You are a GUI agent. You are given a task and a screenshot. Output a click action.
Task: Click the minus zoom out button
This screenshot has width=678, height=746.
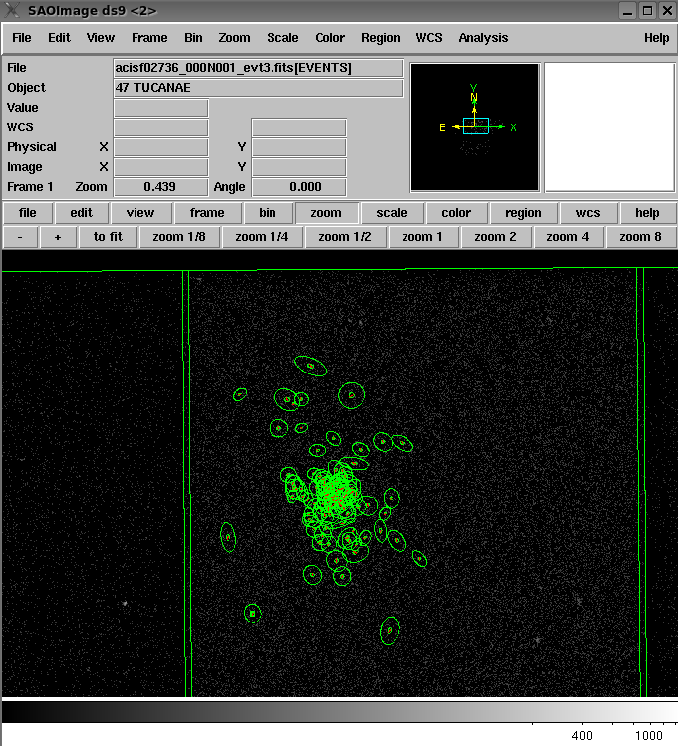click(x=21, y=237)
